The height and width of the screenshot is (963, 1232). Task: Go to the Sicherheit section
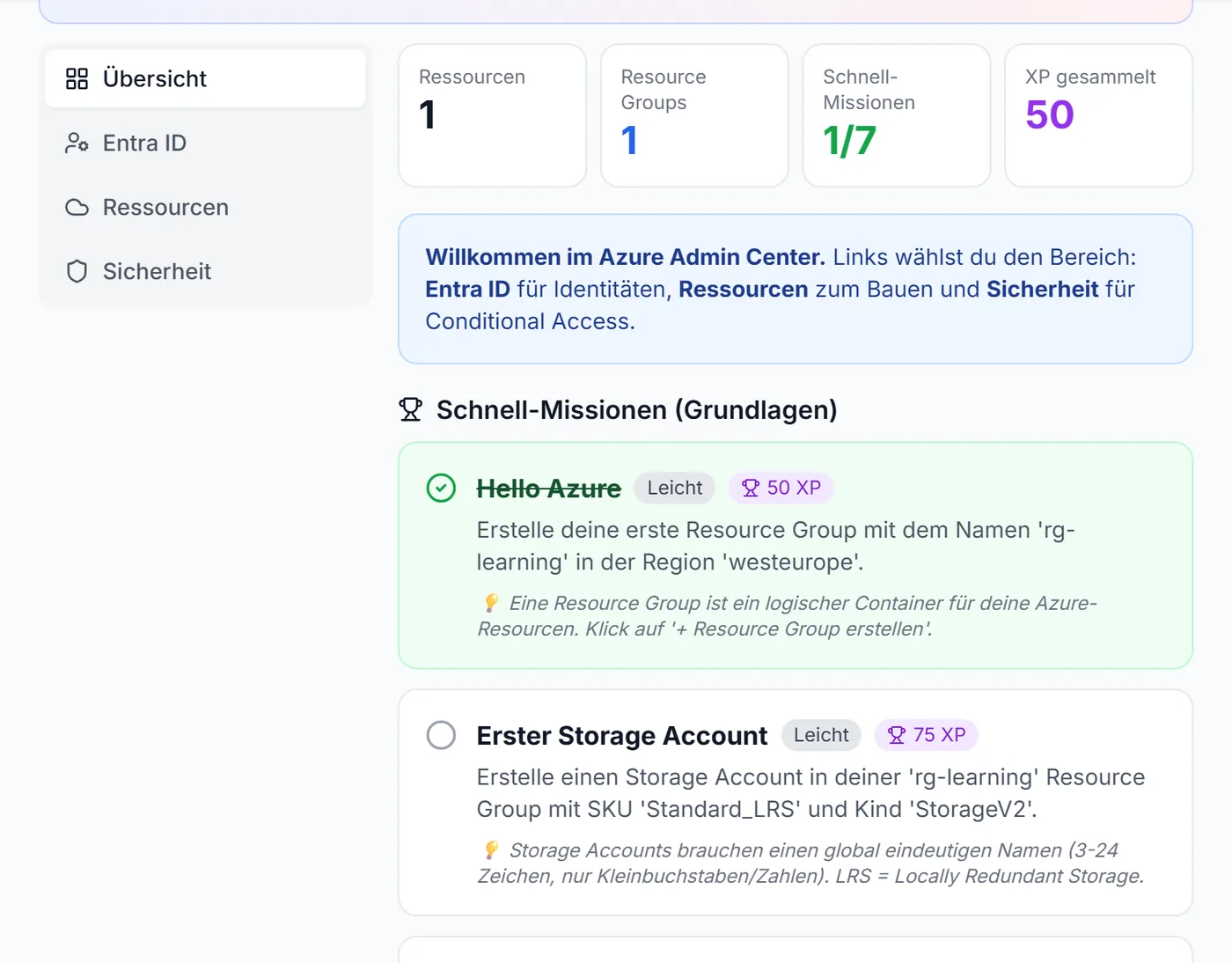[205, 271]
